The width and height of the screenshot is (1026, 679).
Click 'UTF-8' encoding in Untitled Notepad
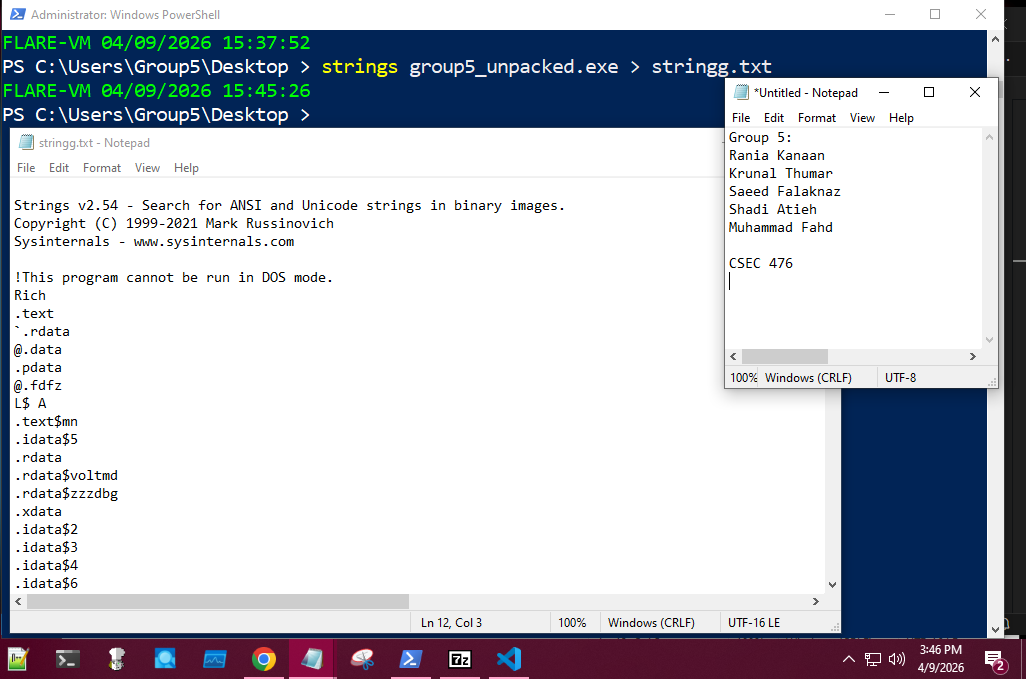[x=900, y=378]
